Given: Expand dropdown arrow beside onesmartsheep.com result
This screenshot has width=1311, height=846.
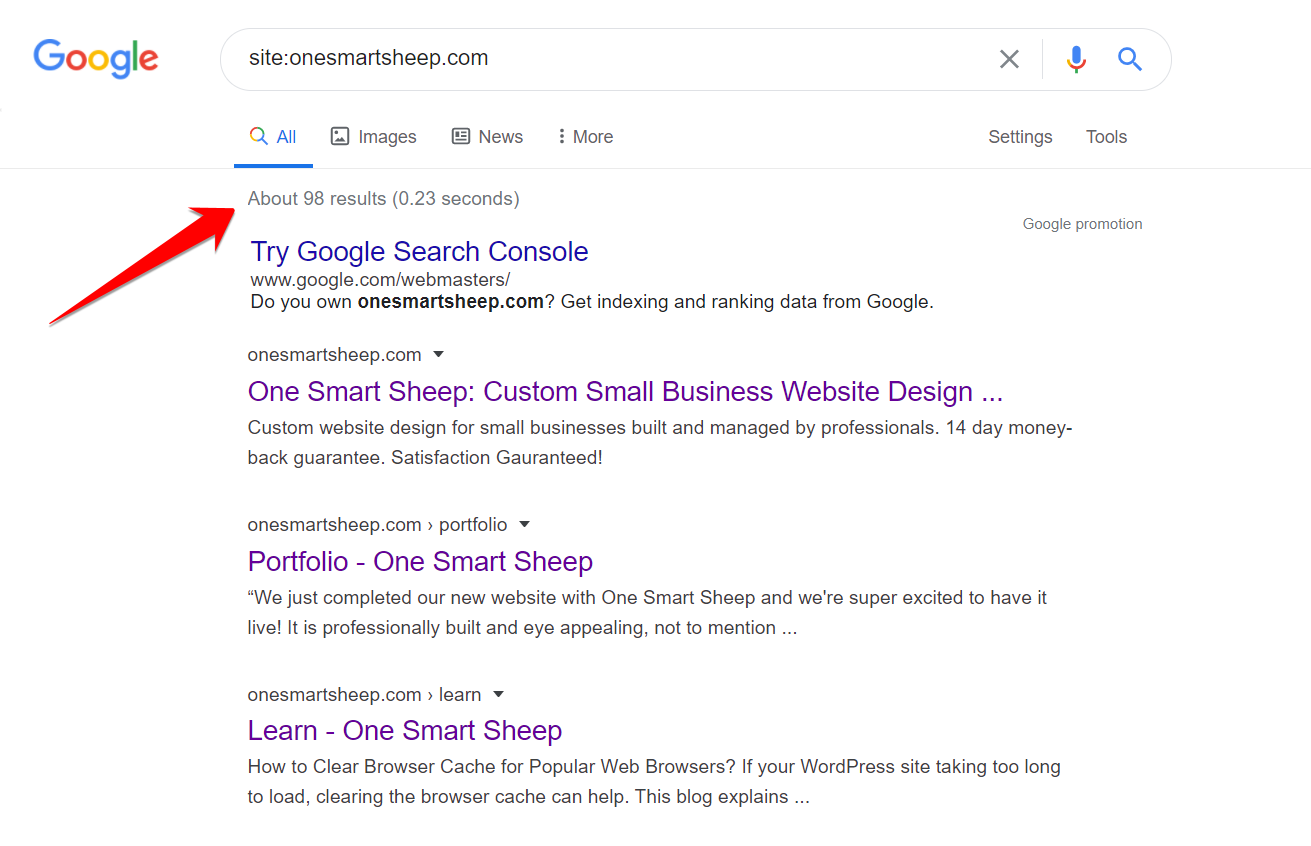Looking at the screenshot, I should click(x=438, y=355).
